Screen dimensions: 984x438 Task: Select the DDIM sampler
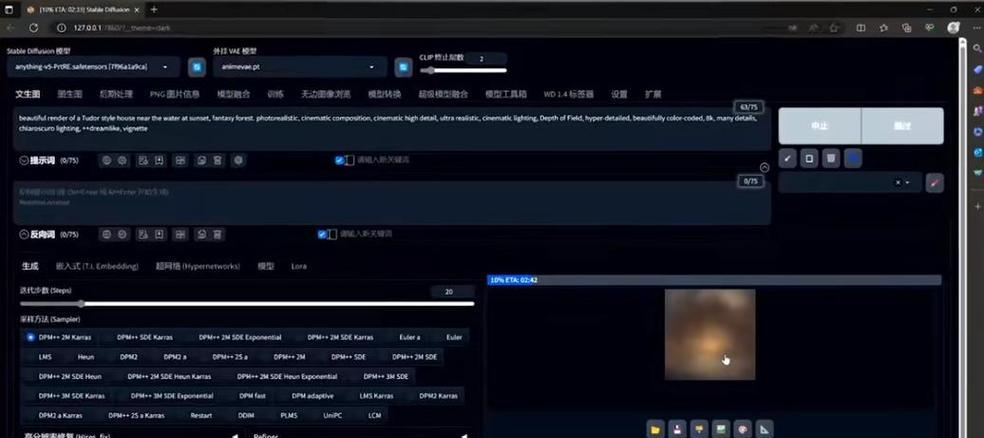coord(246,415)
